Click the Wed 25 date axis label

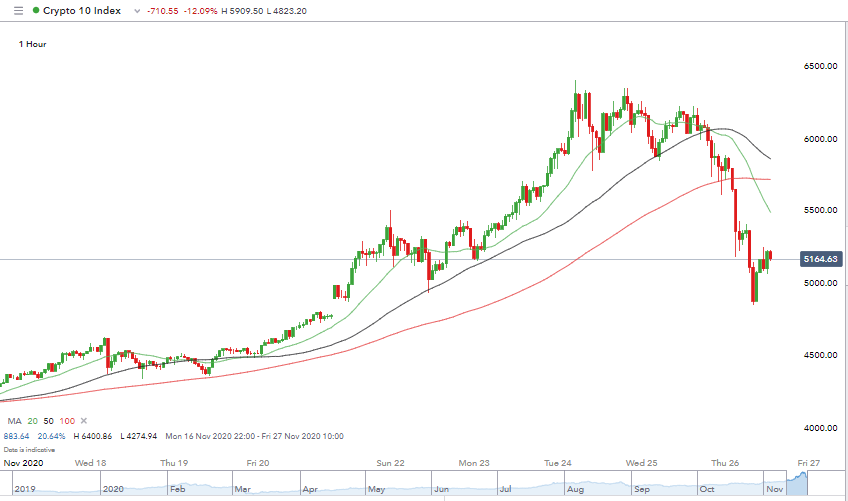[642, 463]
